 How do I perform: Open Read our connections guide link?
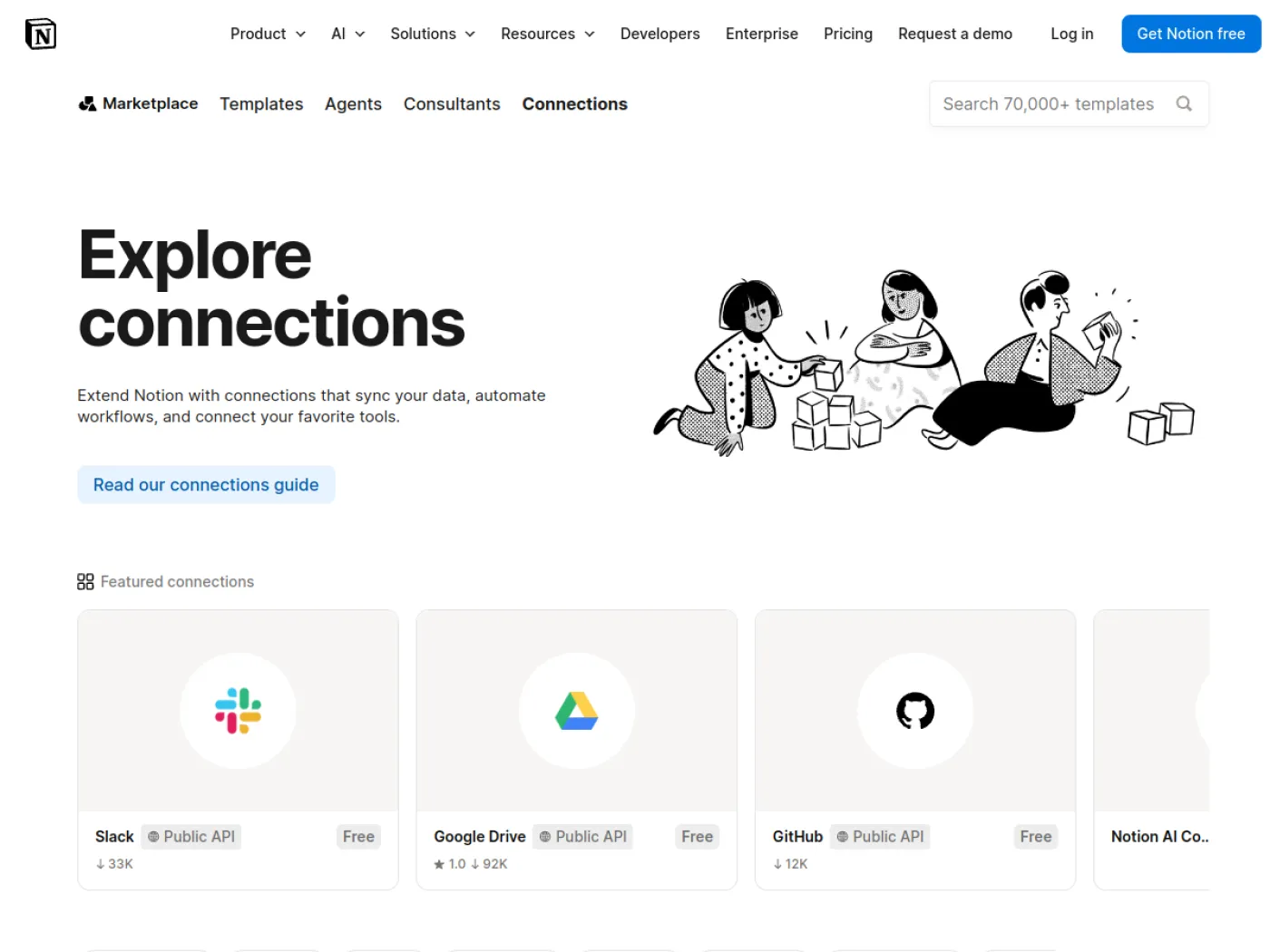coord(206,485)
